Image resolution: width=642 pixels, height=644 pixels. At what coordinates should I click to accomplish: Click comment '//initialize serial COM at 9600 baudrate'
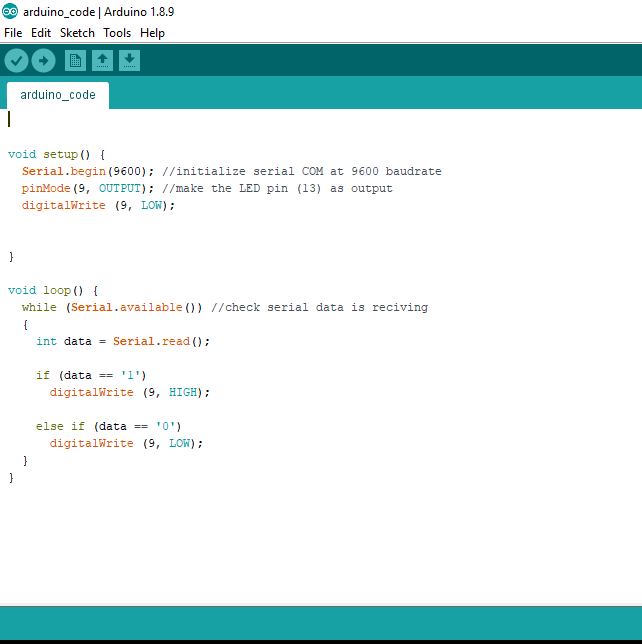(x=302, y=171)
